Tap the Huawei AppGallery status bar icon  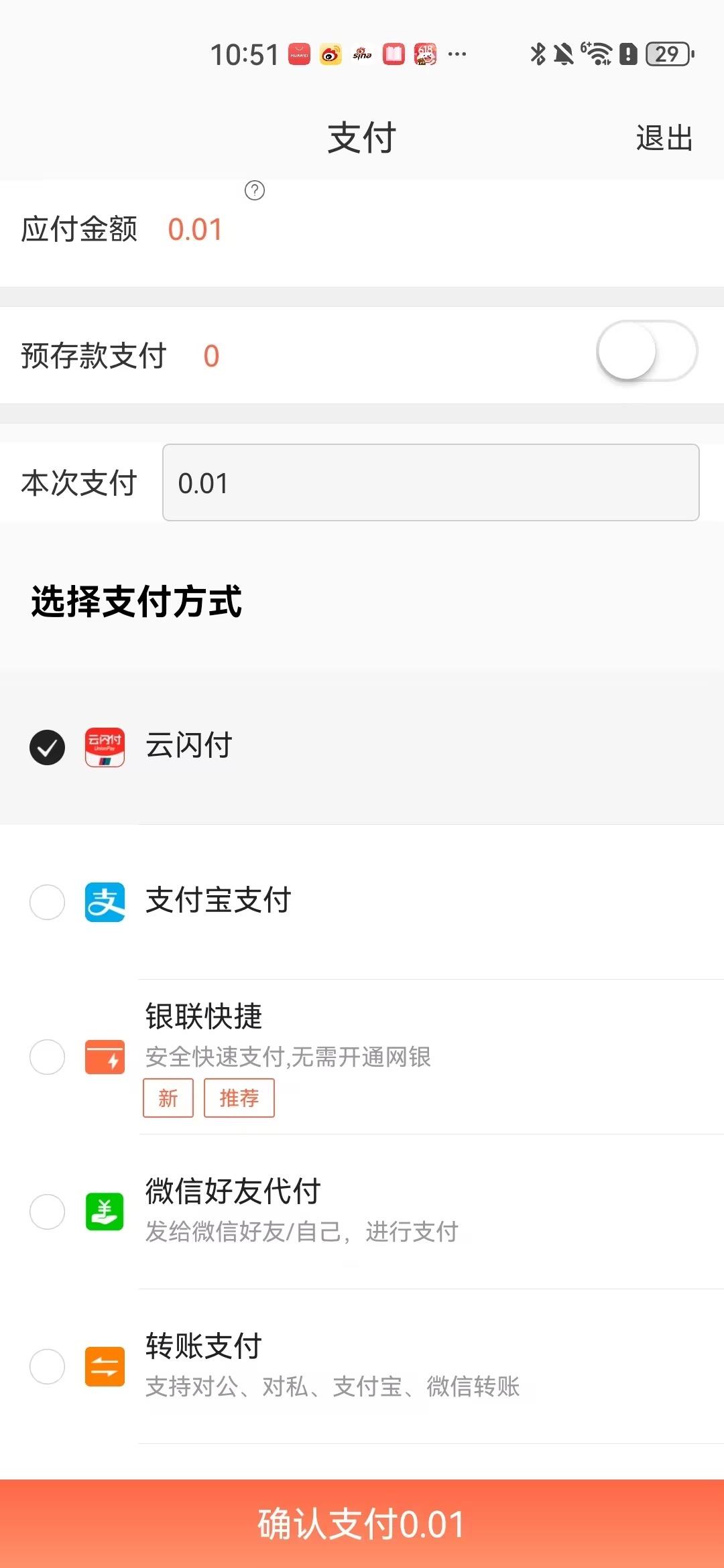300,54
